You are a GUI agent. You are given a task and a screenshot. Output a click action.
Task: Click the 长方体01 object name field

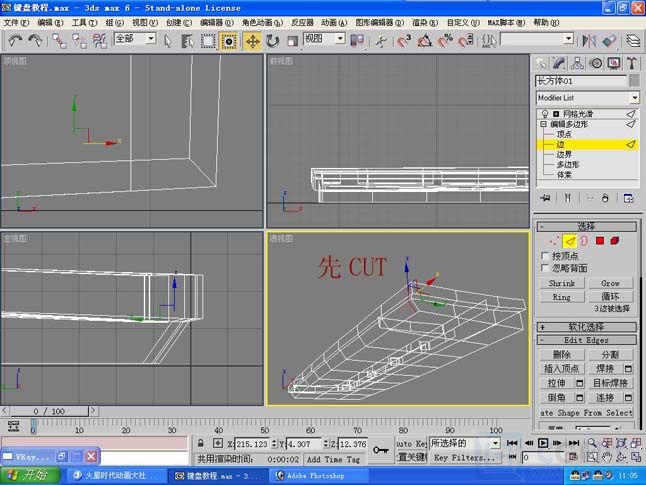tap(581, 81)
